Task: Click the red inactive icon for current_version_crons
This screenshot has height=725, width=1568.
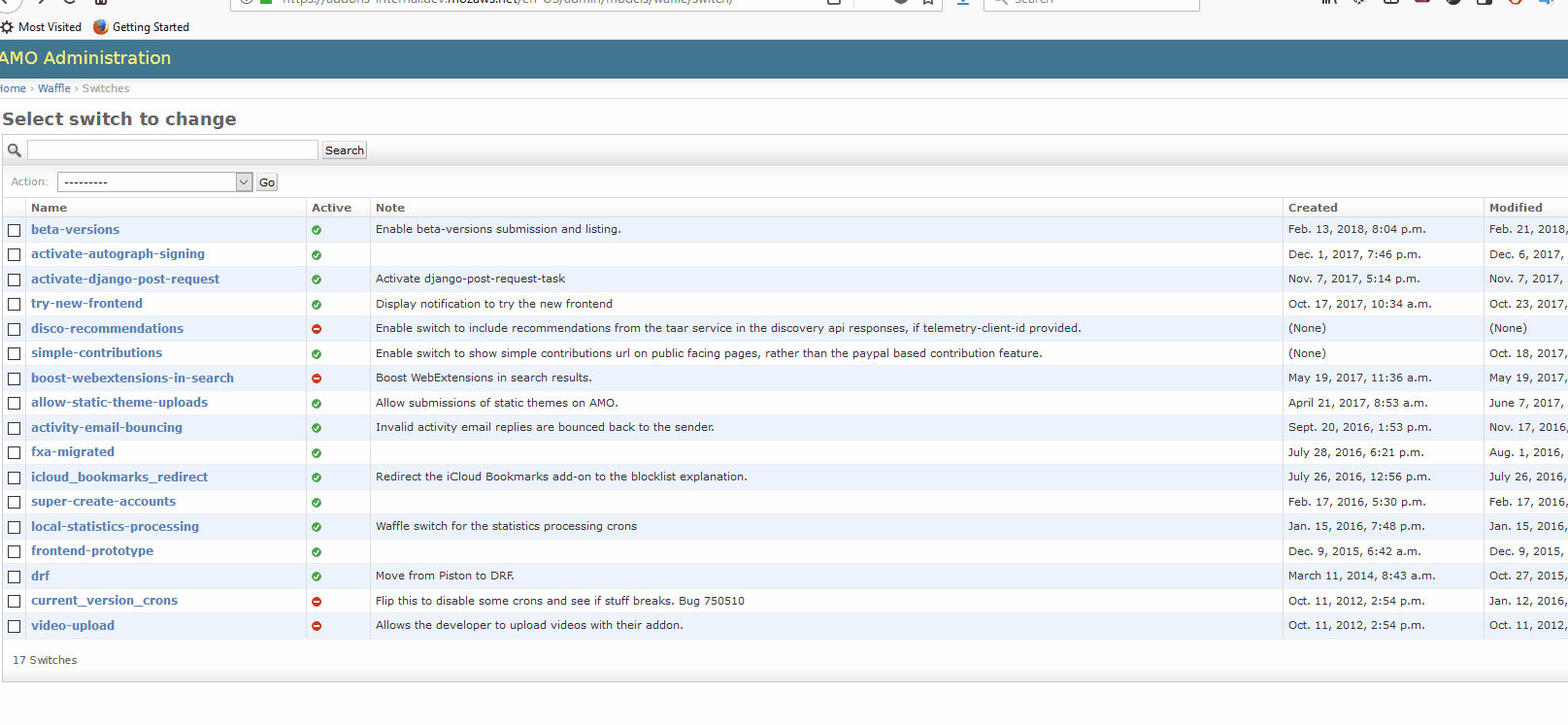Action: coord(317,602)
